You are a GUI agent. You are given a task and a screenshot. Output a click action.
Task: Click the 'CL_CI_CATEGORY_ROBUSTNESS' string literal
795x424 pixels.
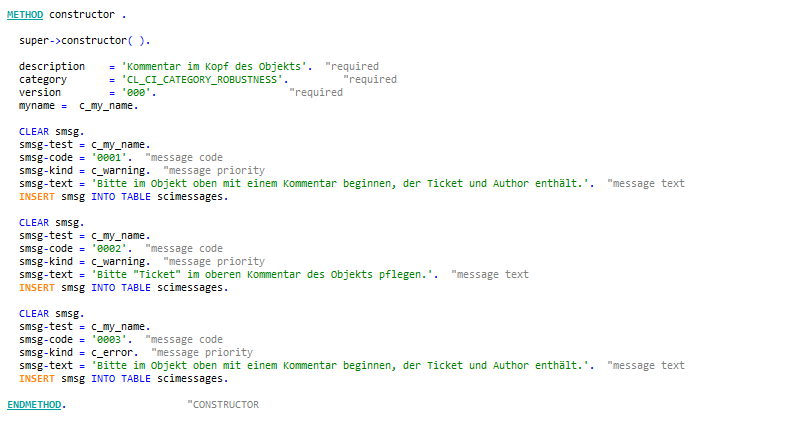[204, 80]
